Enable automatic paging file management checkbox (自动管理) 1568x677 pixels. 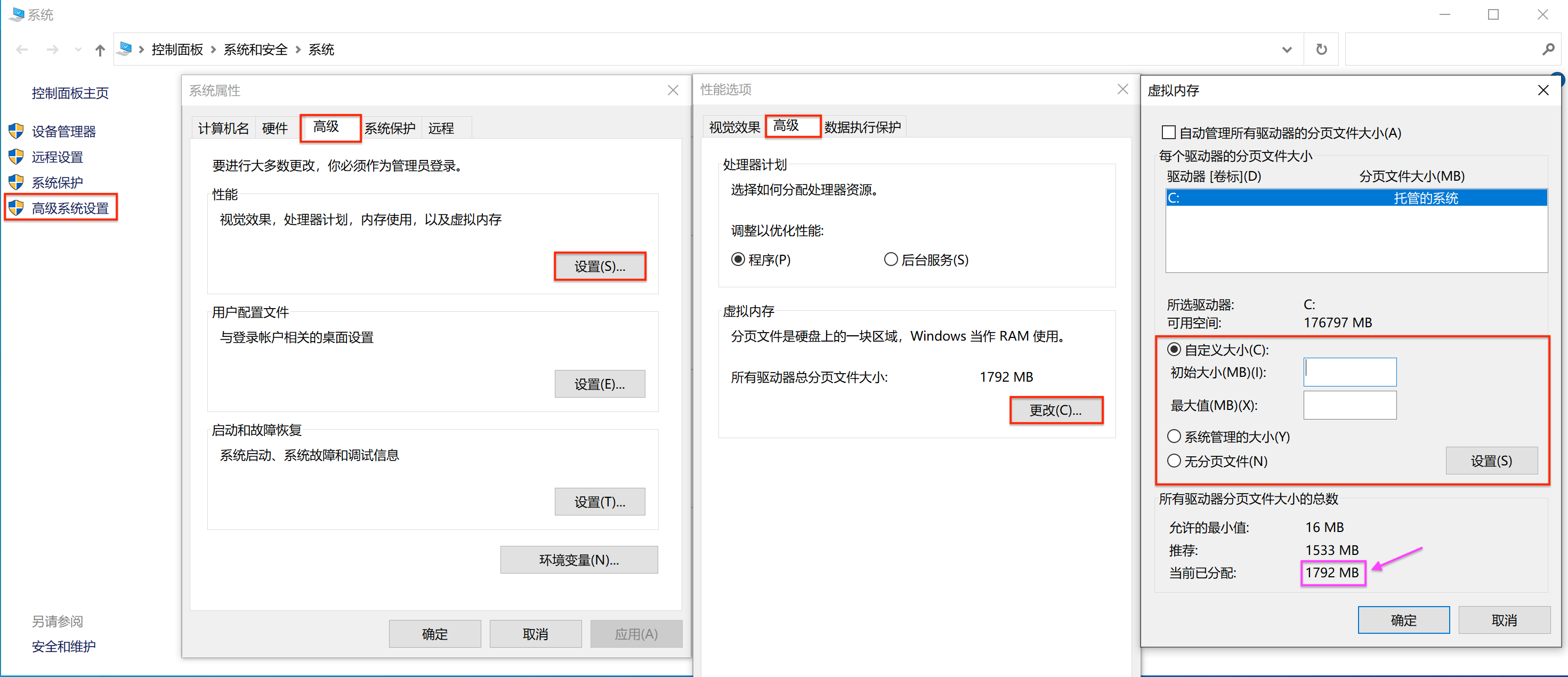point(1168,132)
